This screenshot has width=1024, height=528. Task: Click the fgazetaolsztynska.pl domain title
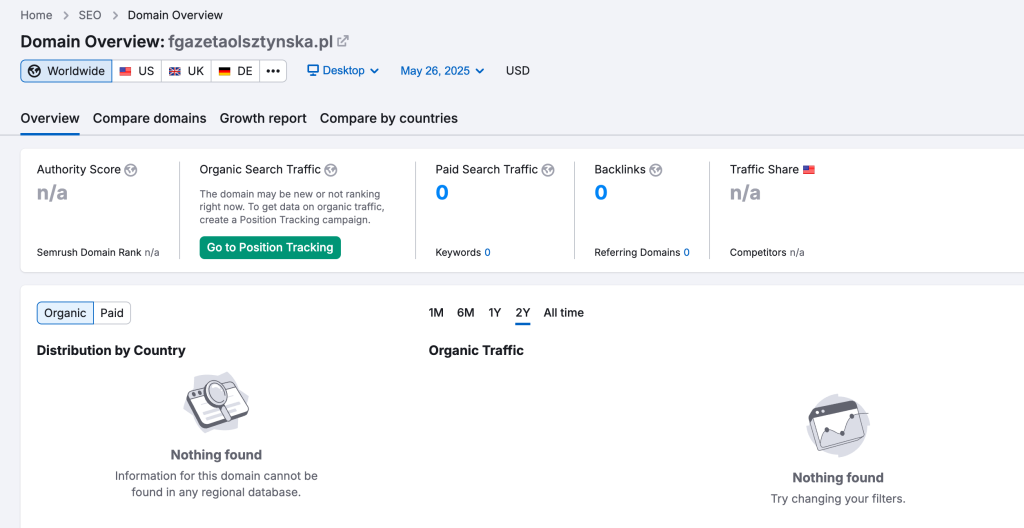tap(251, 42)
